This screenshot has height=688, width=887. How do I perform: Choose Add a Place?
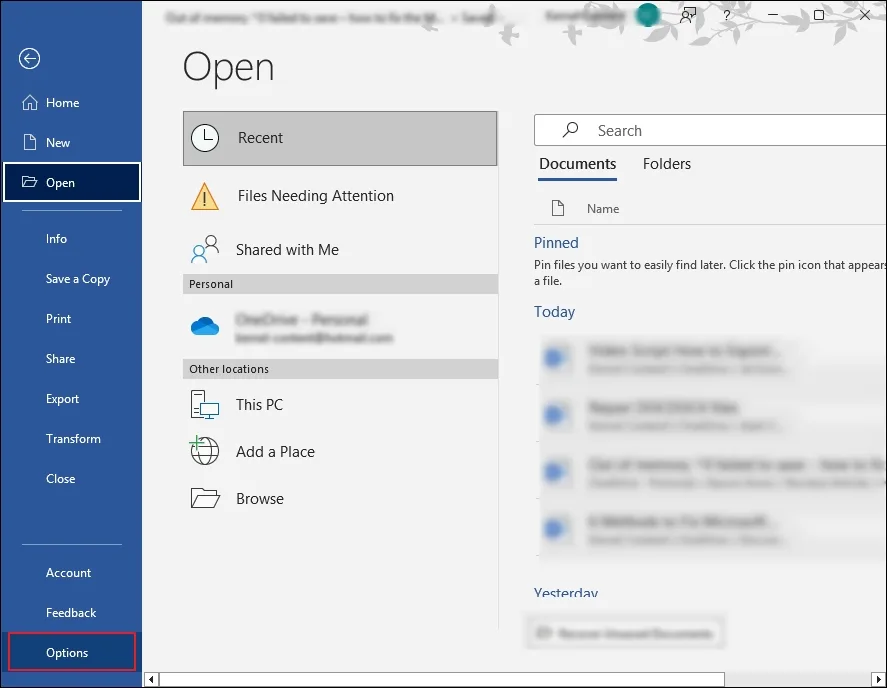(340, 452)
